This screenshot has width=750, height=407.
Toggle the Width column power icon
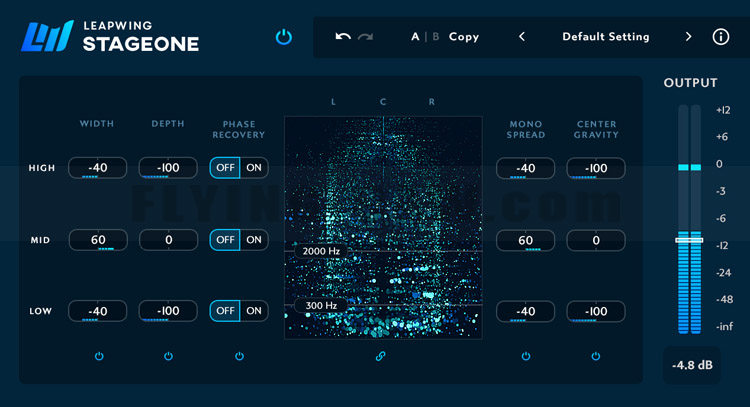[99, 356]
